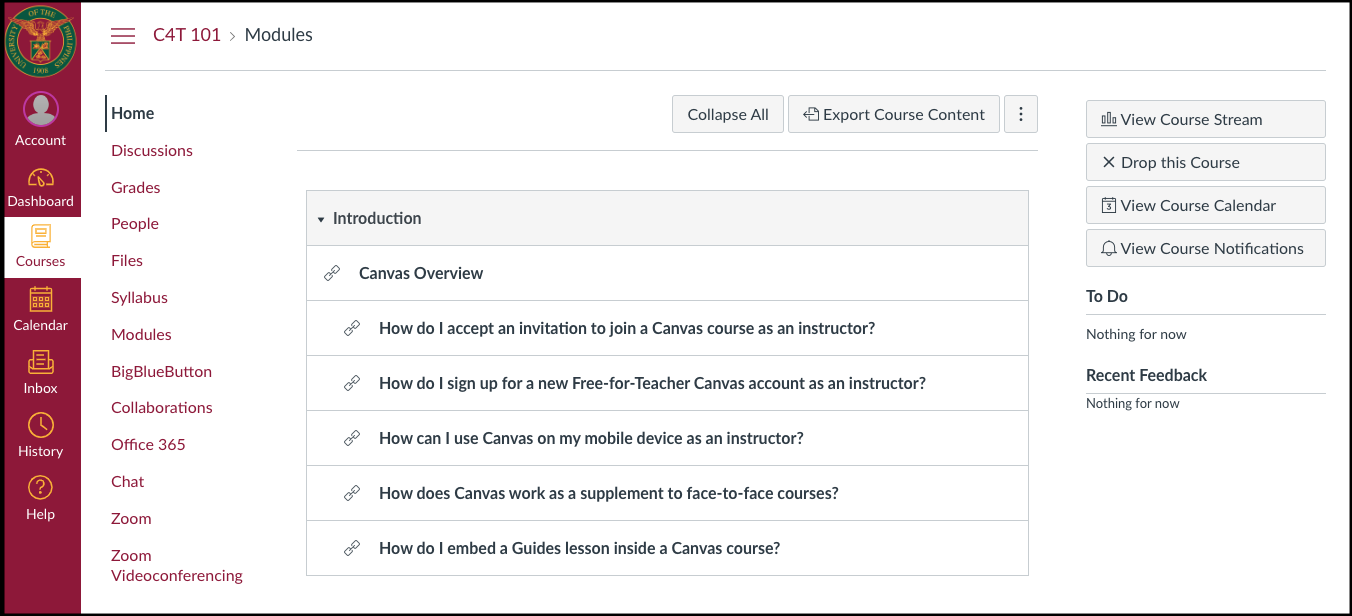Click View Course Notifications button
1352x616 pixels.
[x=1206, y=248]
